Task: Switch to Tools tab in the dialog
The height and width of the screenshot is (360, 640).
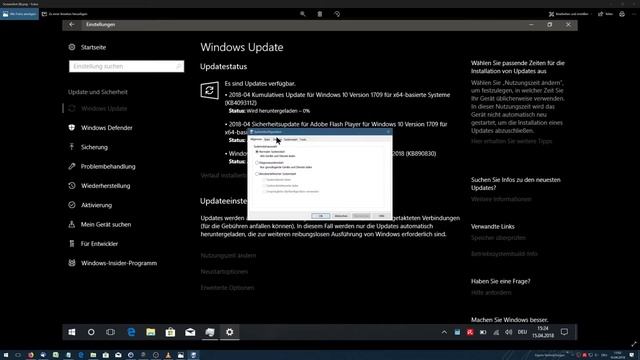Action: [x=303, y=140]
